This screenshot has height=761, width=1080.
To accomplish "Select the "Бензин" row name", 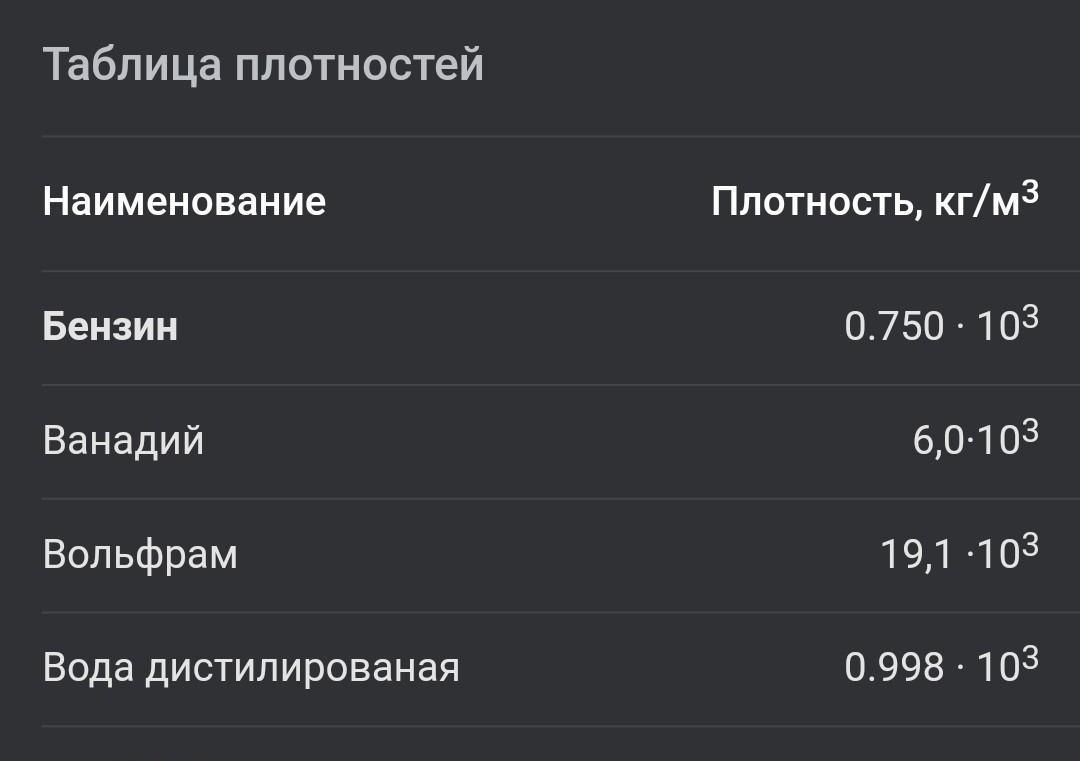I will [110, 327].
